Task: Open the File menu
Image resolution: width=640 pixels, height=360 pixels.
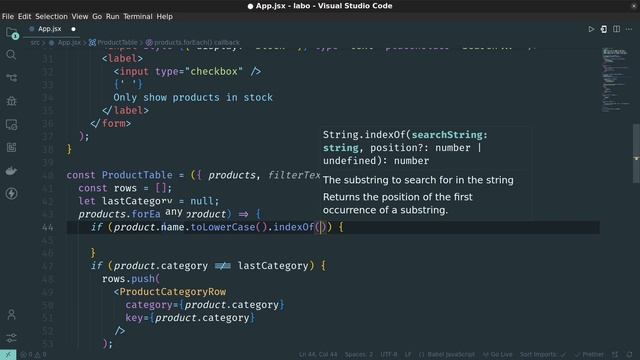Action: click(8, 16)
